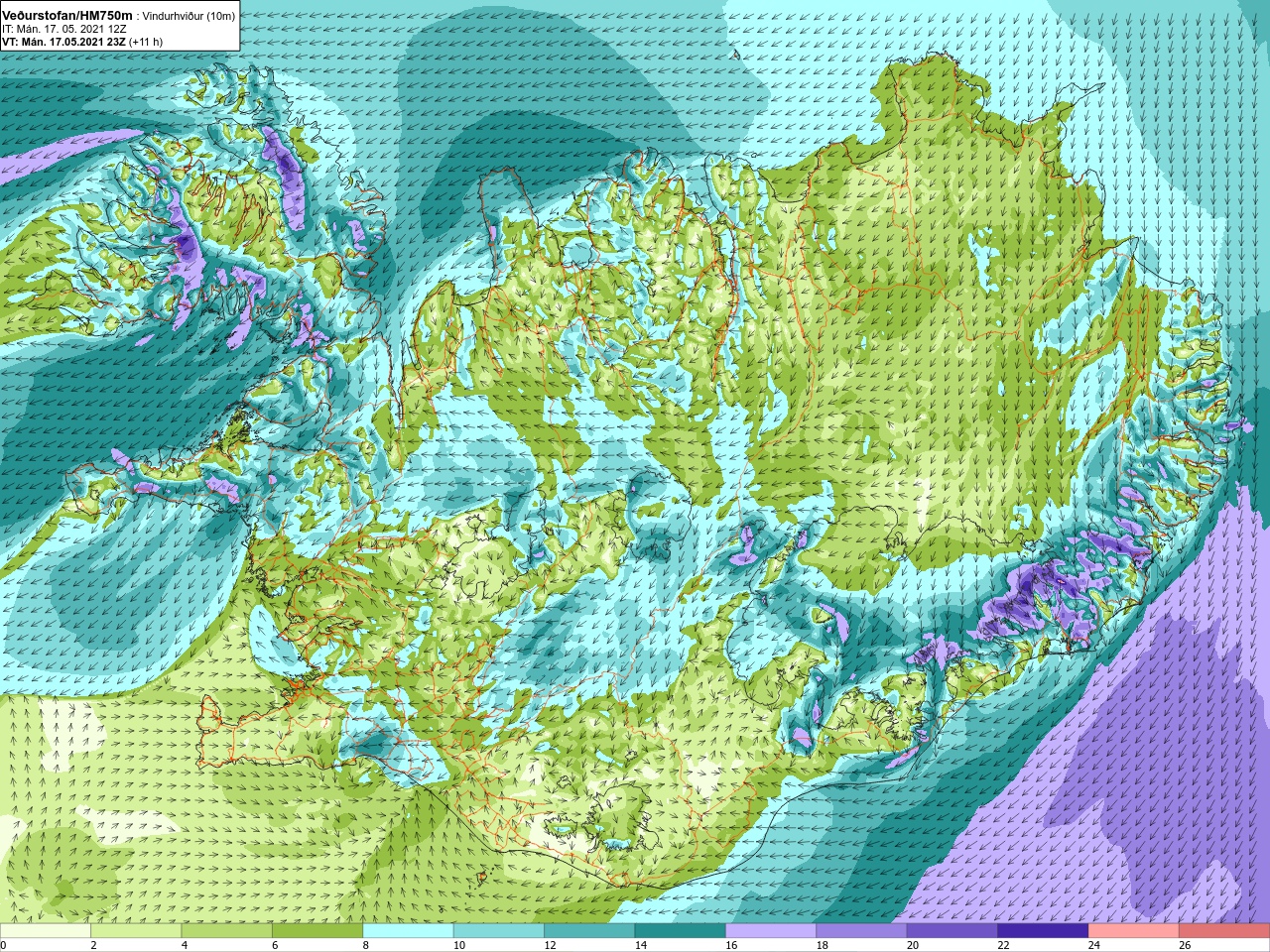This screenshot has height=952, width=1270.
Task: Pick the 10–12 turquoise legend swatch
Action: coord(499,931)
